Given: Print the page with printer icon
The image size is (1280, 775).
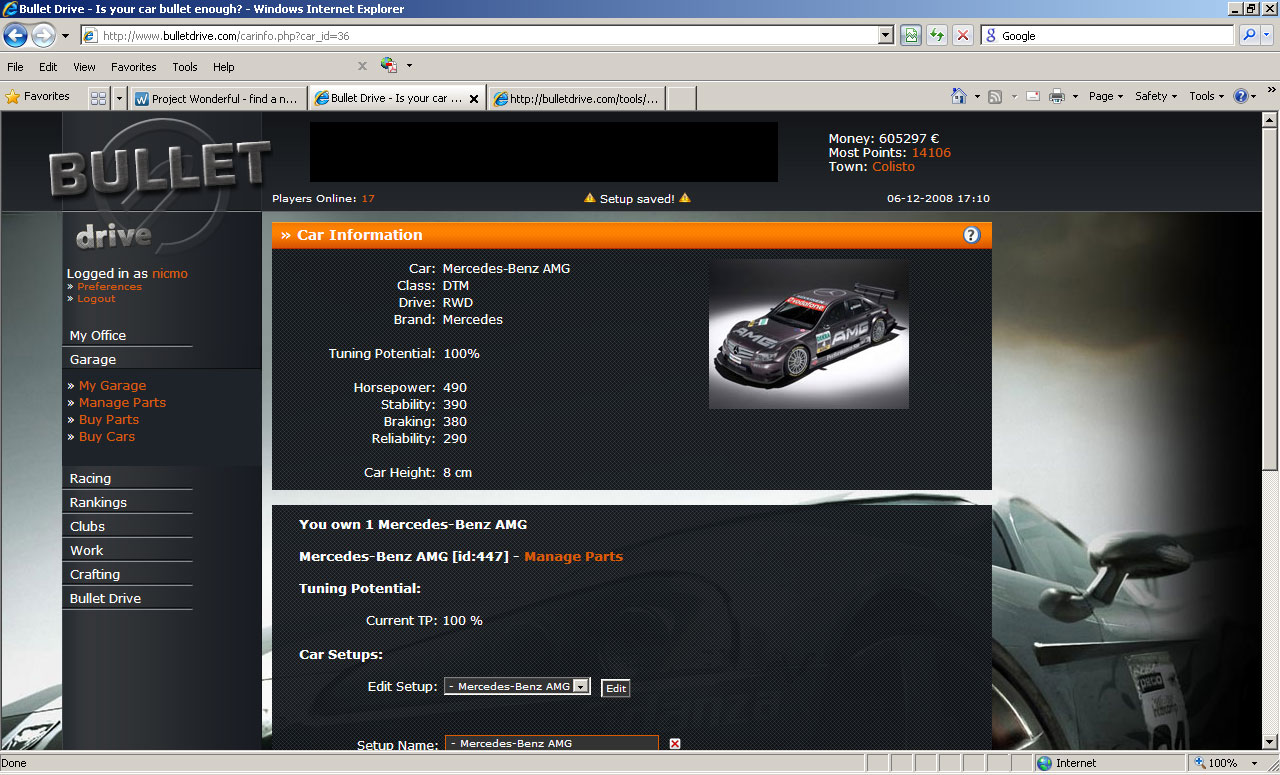Looking at the screenshot, I should coord(1056,96).
